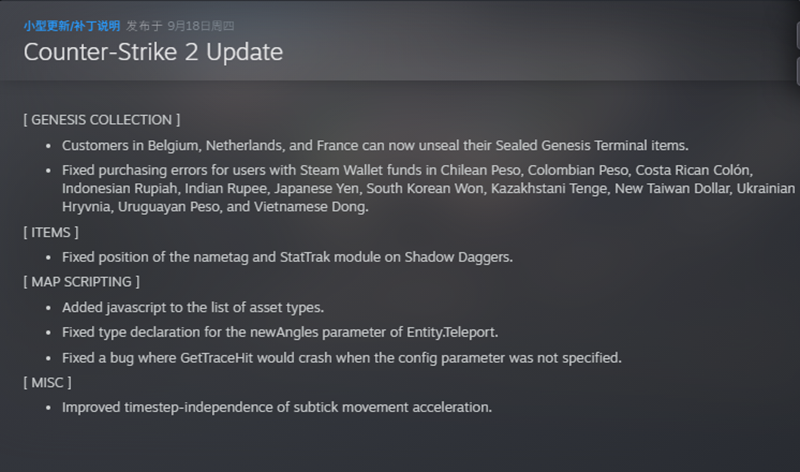Click the 'Added javascript' asset types line
Screen dimensions: 800x472
(192, 307)
